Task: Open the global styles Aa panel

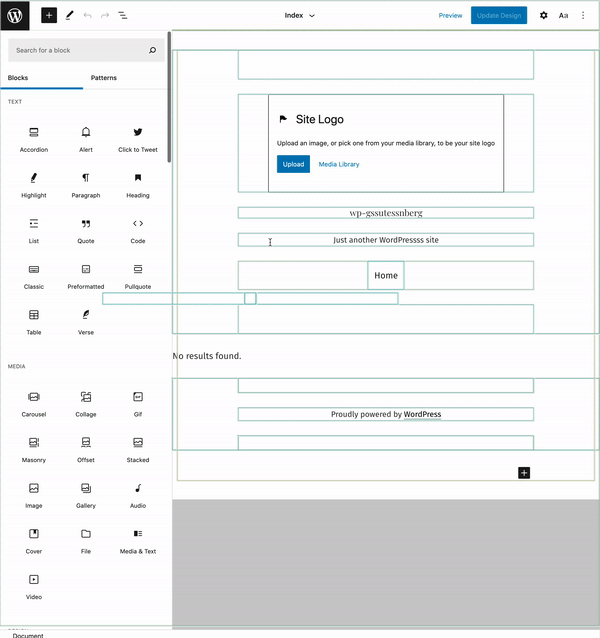Action: tap(563, 15)
